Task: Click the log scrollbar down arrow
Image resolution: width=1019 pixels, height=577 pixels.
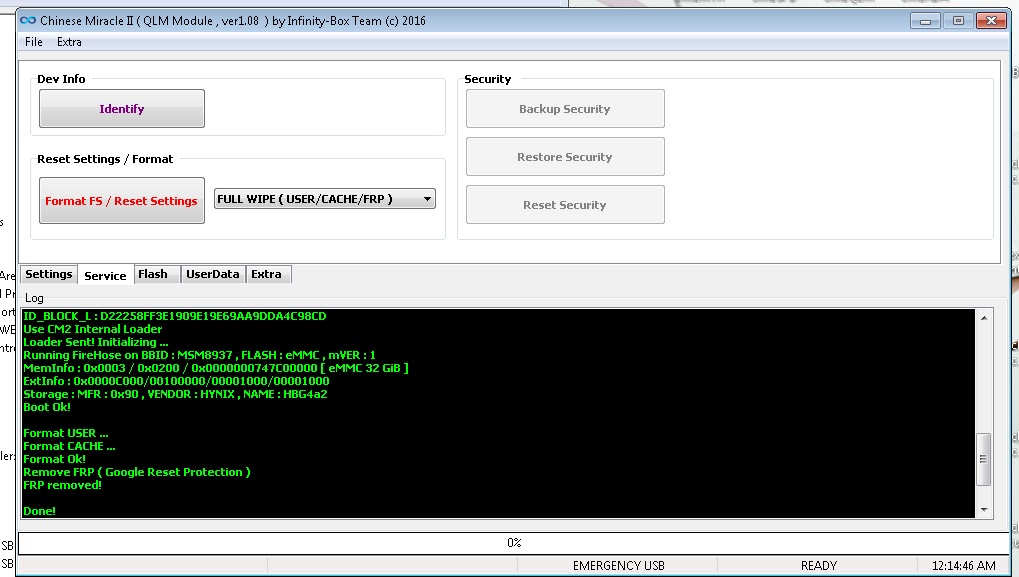Action: (984, 510)
